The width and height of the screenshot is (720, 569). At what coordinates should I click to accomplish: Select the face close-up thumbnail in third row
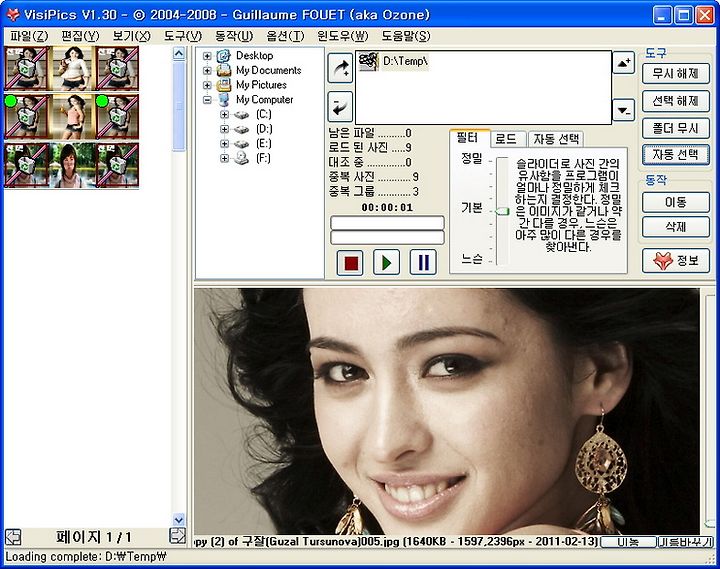pos(72,165)
